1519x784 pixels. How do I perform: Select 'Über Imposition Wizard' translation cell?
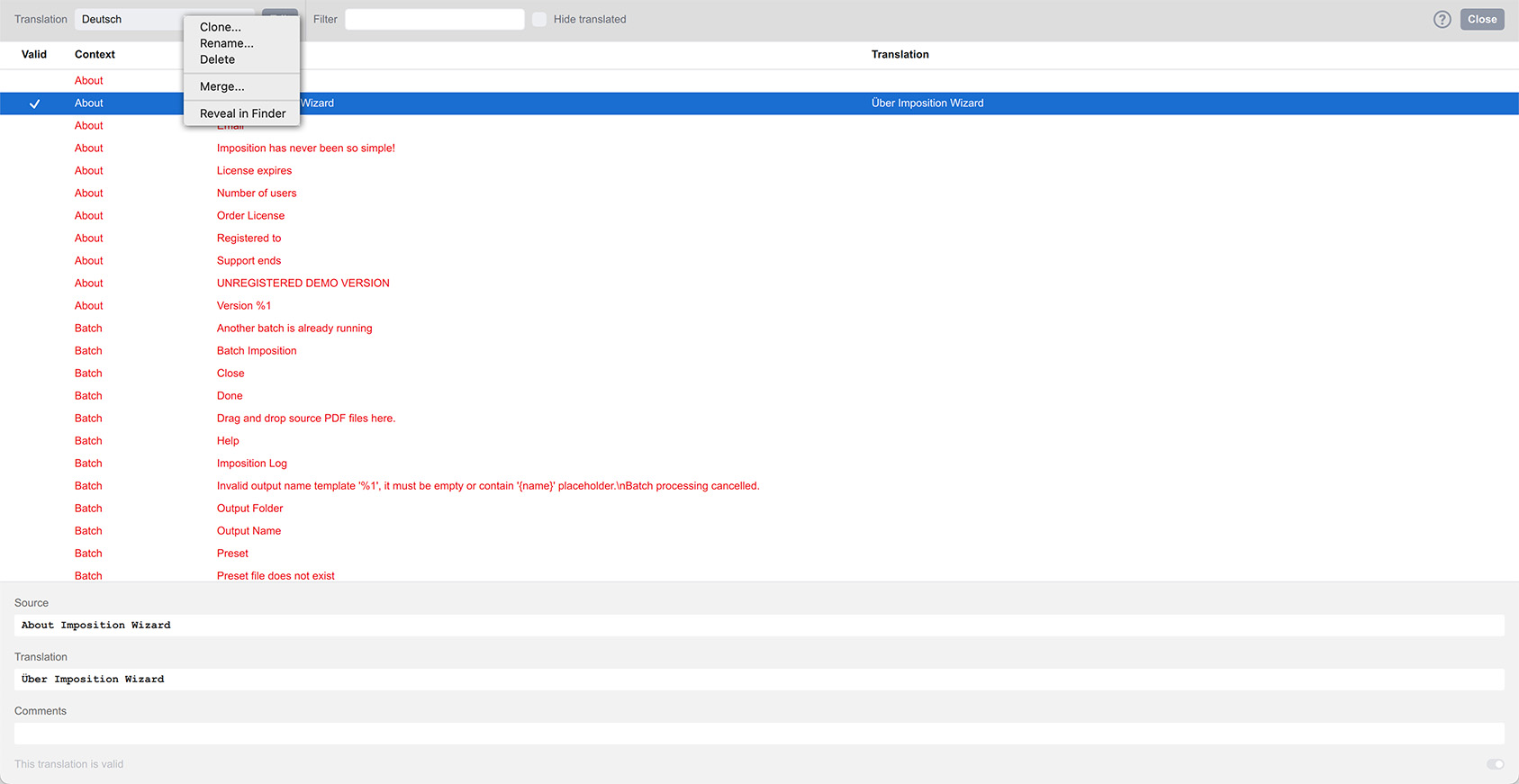(927, 104)
